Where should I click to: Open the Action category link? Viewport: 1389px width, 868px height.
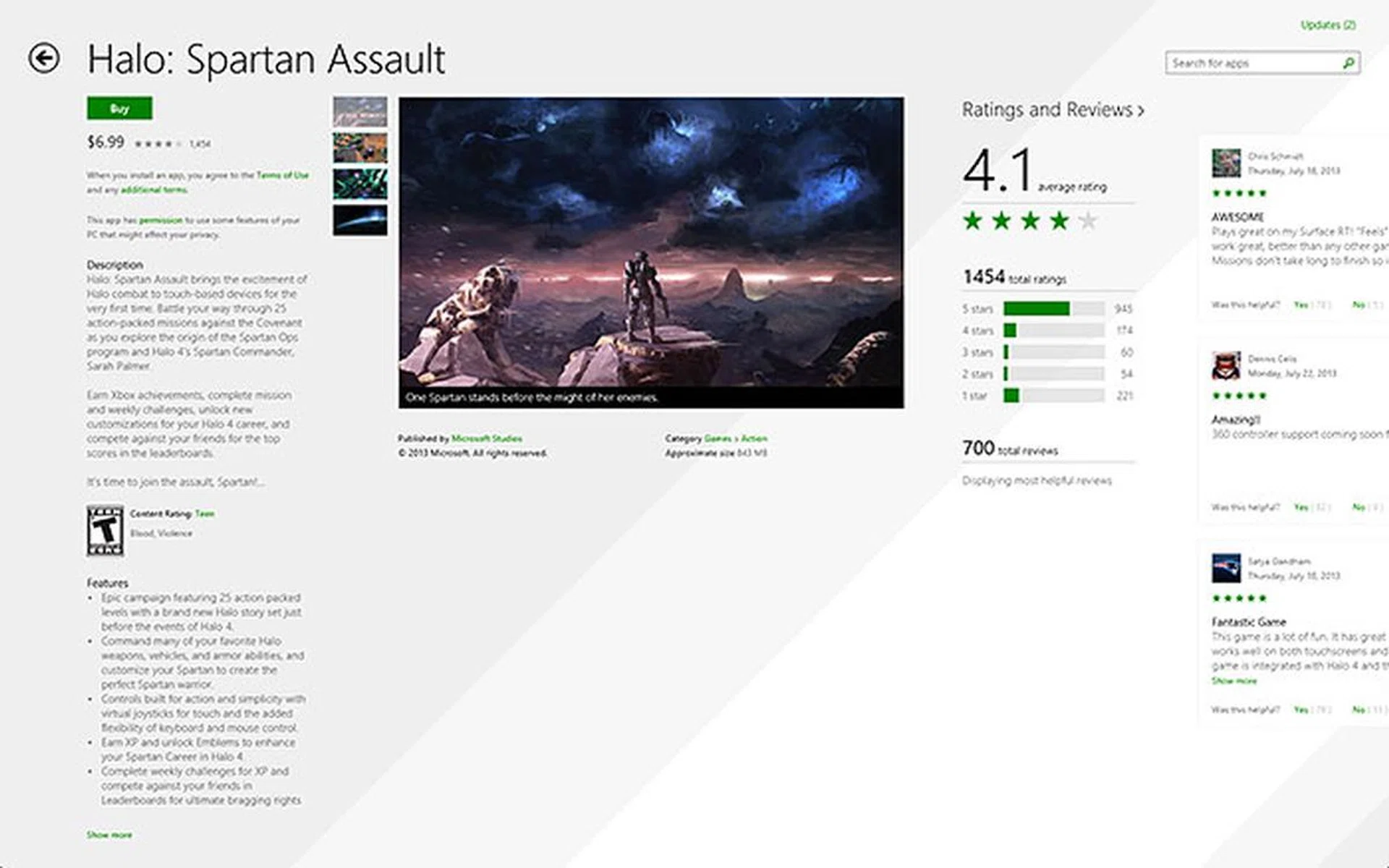tap(754, 438)
